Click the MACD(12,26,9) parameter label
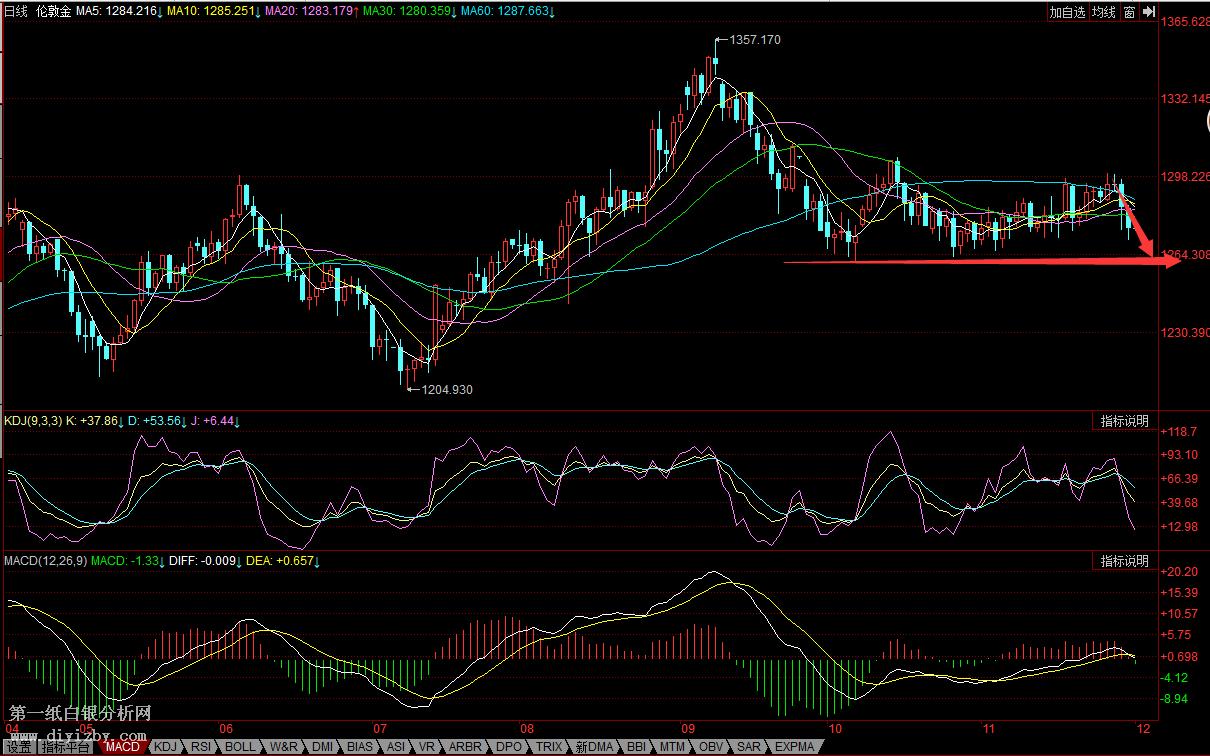This screenshot has height=756, width=1210. (x=46, y=561)
